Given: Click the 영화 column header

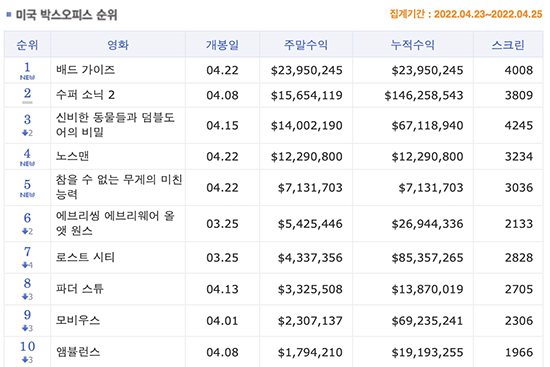Looking at the screenshot, I should click(118, 45).
